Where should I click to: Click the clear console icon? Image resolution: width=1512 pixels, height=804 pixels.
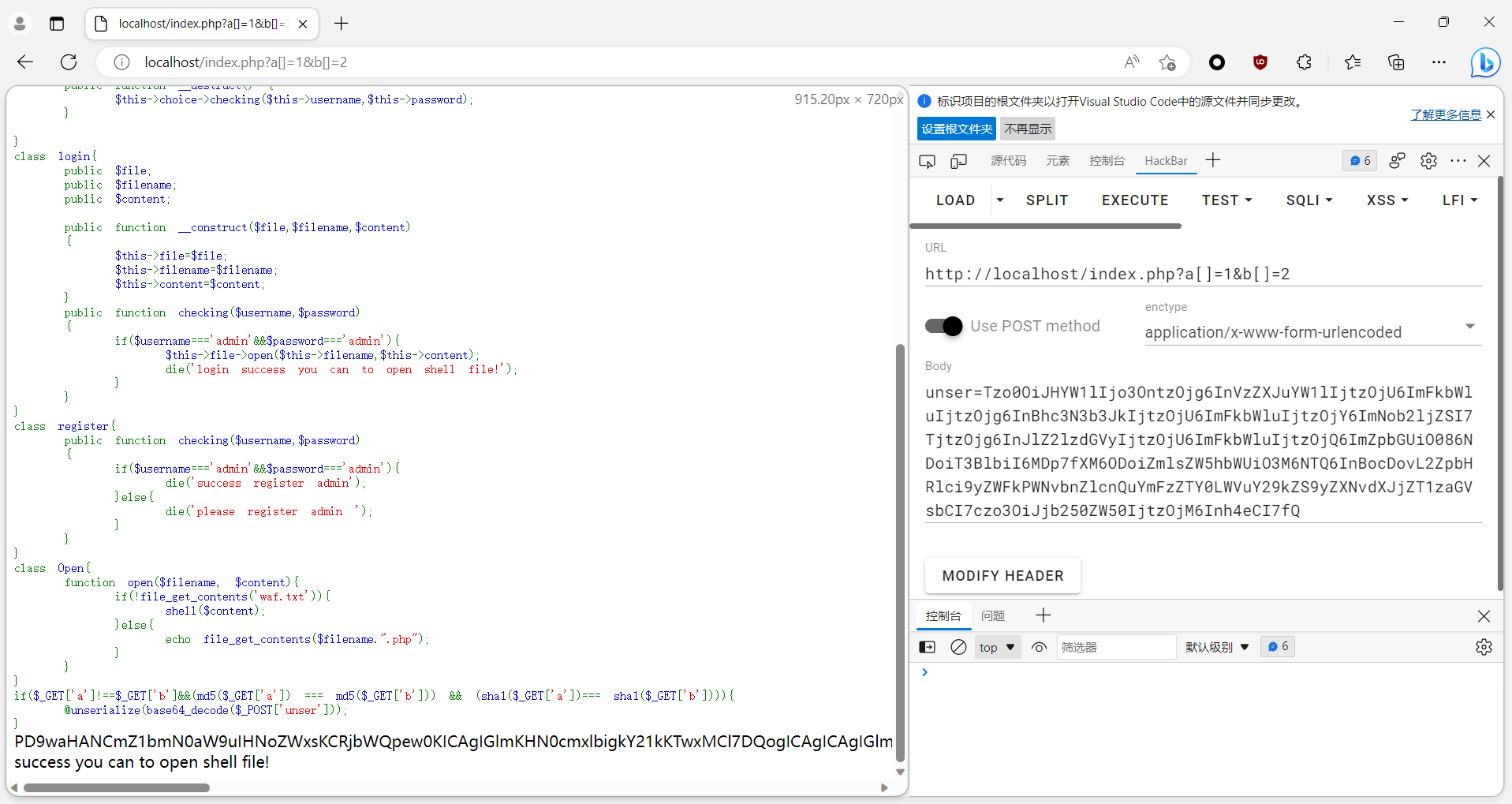pyautogui.click(x=958, y=647)
